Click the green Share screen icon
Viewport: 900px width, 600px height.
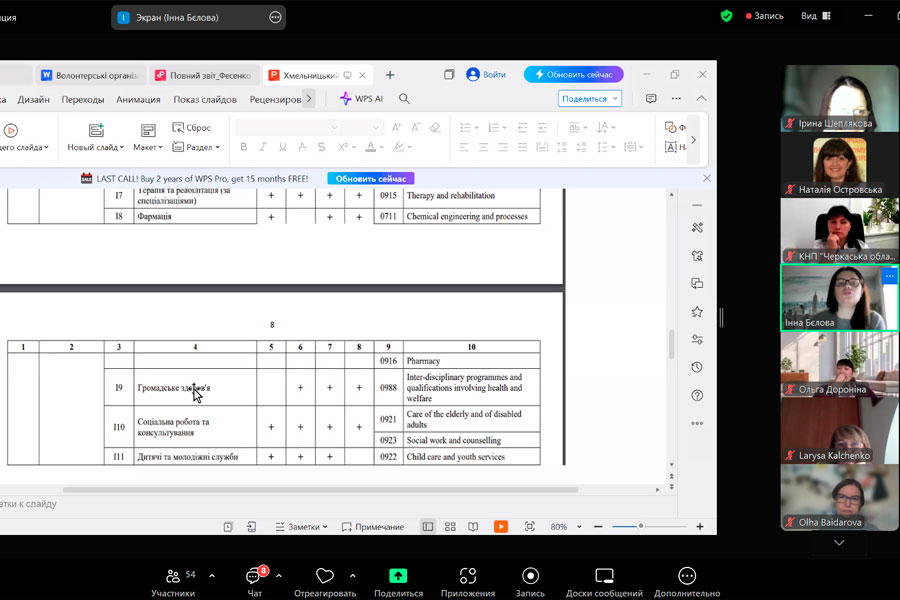click(x=398, y=576)
